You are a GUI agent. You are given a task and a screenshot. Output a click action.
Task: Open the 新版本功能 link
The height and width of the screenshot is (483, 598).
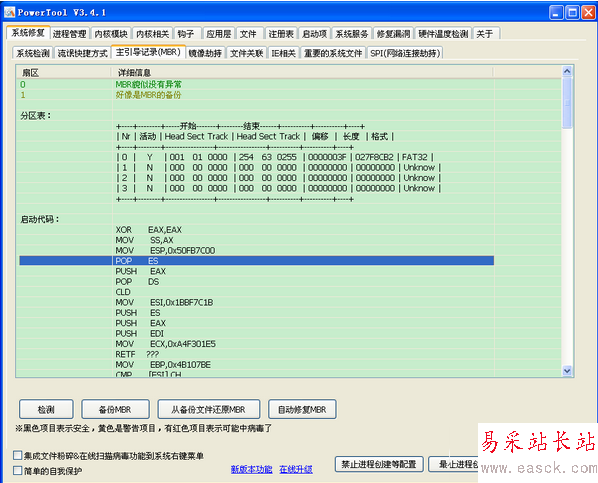tap(251, 469)
